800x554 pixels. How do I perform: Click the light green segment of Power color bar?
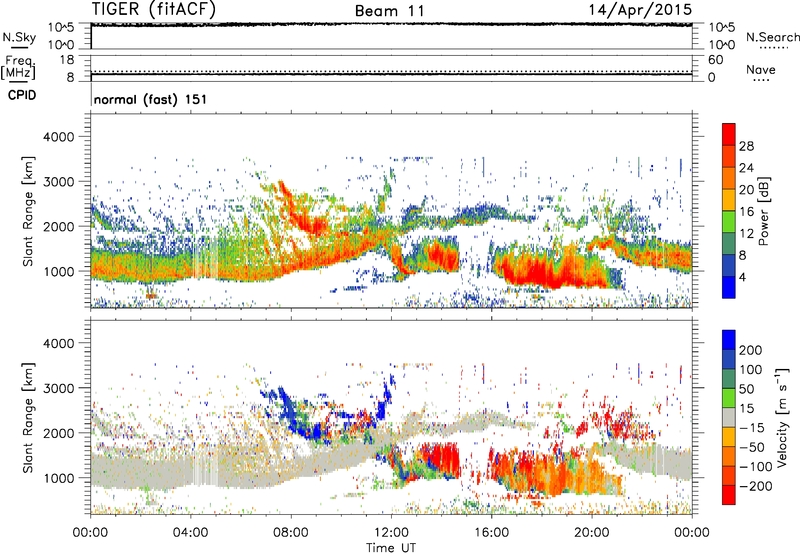729,222
